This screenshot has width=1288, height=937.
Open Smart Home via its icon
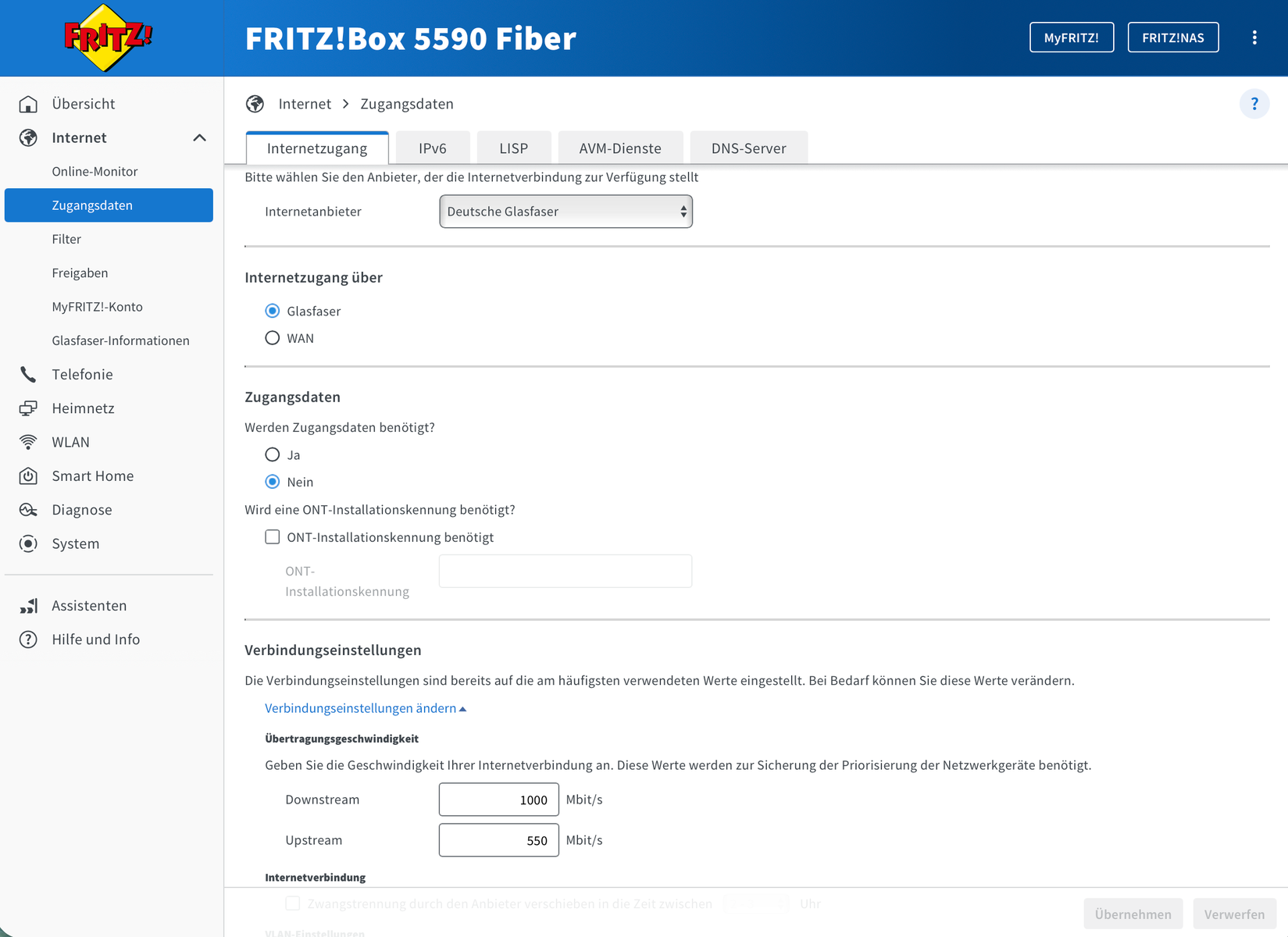[28, 476]
